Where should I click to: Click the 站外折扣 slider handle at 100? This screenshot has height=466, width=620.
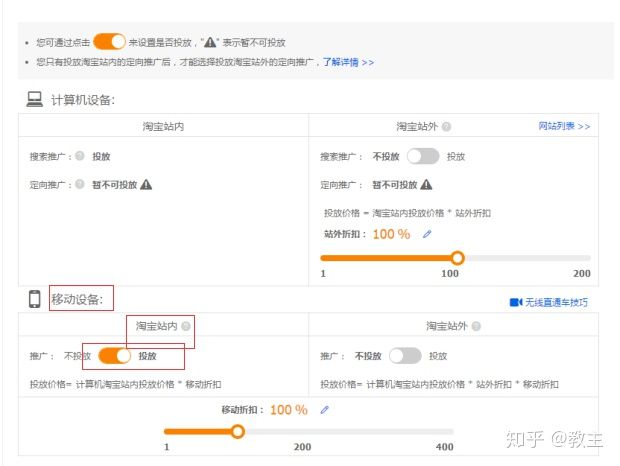455,257
